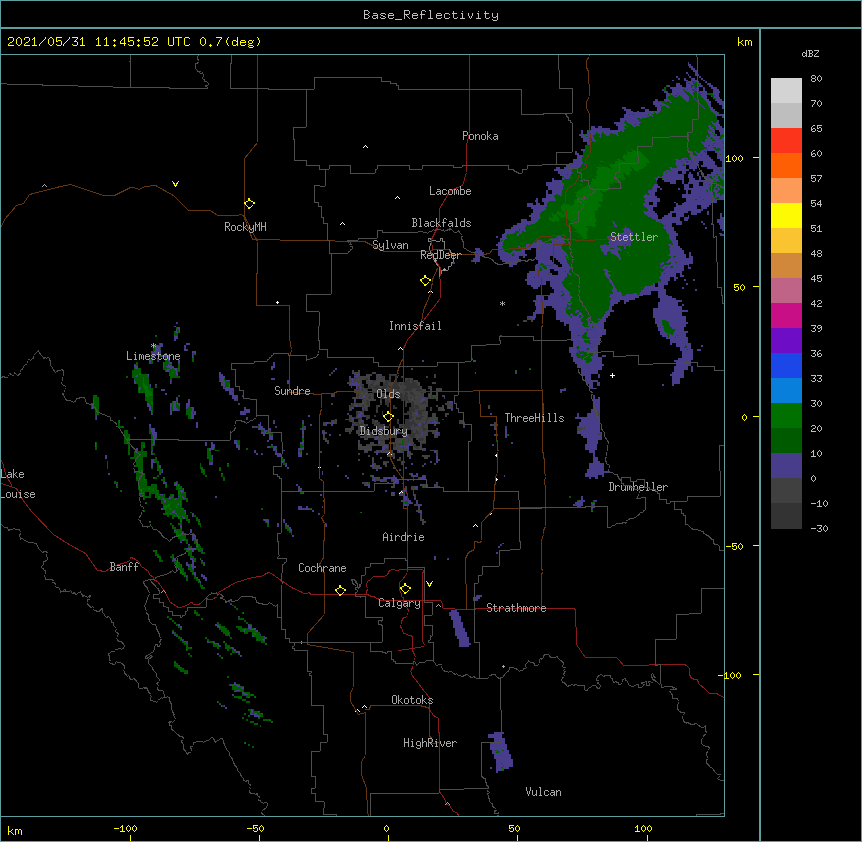This screenshot has width=862, height=842.
Task: Click the Olds city label
Action: [388, 394]
